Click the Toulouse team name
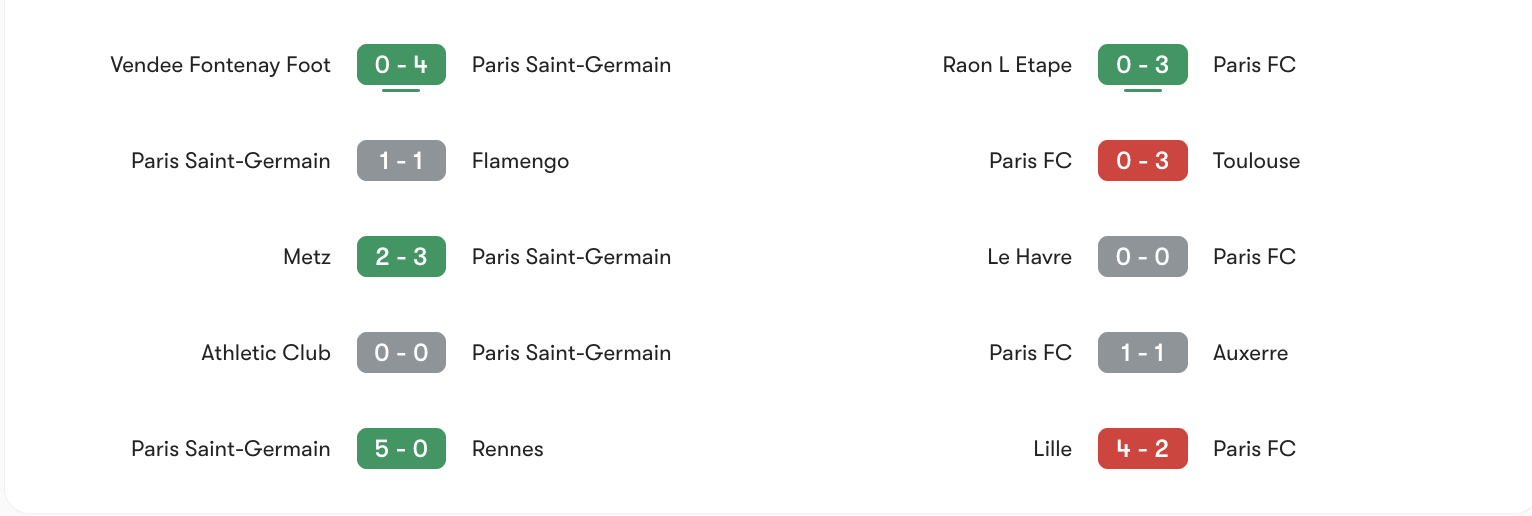The image size is (1532, 516). tap(1257, 161)
